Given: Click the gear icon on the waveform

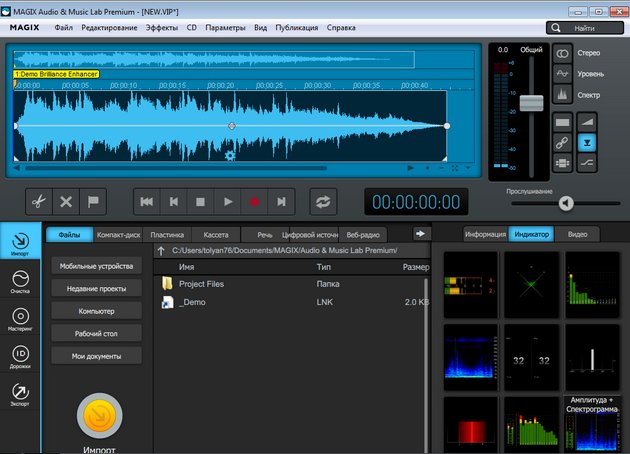Looking at the screenshot, I should [x=230, y=155].
